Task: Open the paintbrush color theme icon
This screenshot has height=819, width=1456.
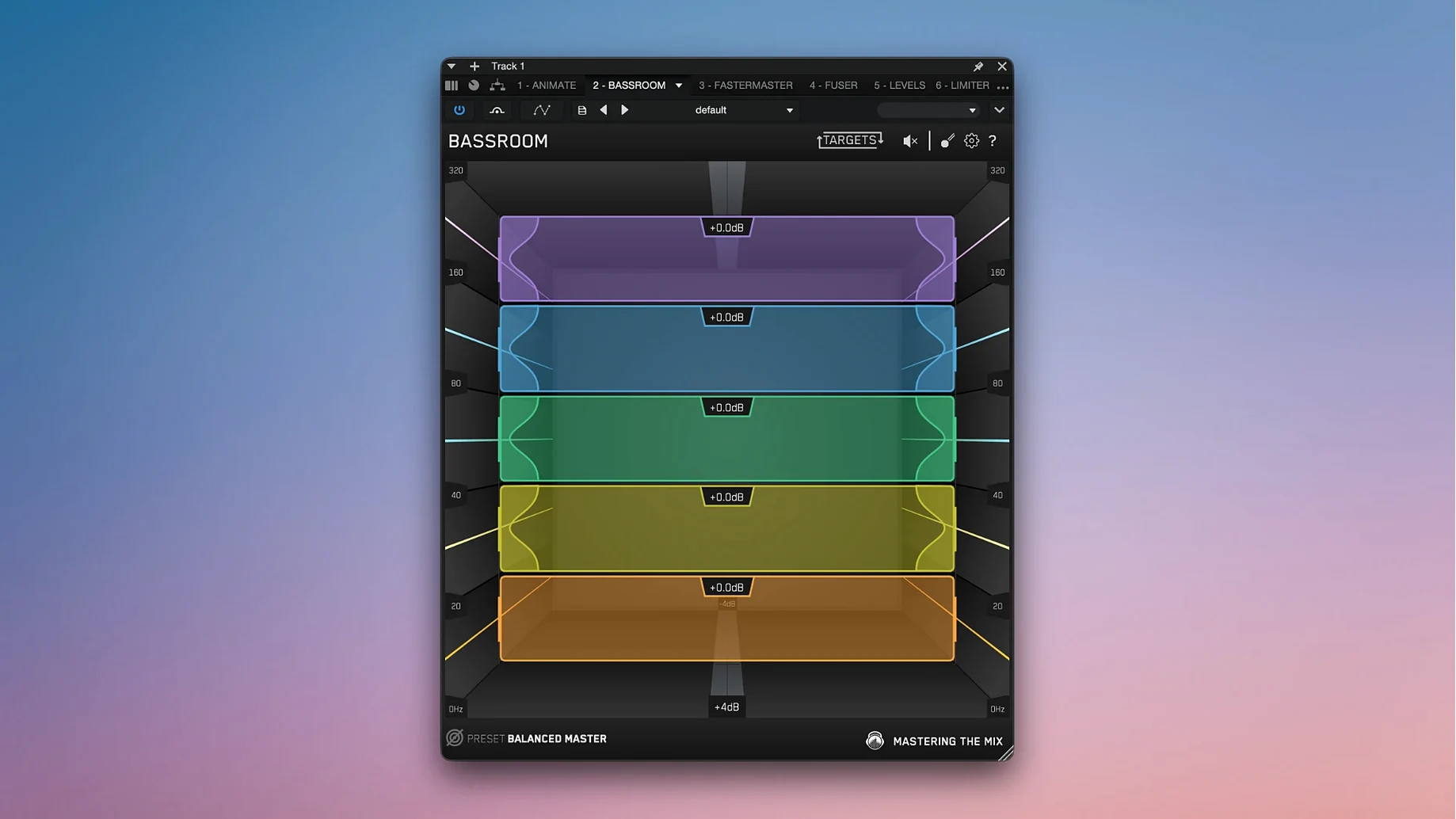Action: coord(947,141)
